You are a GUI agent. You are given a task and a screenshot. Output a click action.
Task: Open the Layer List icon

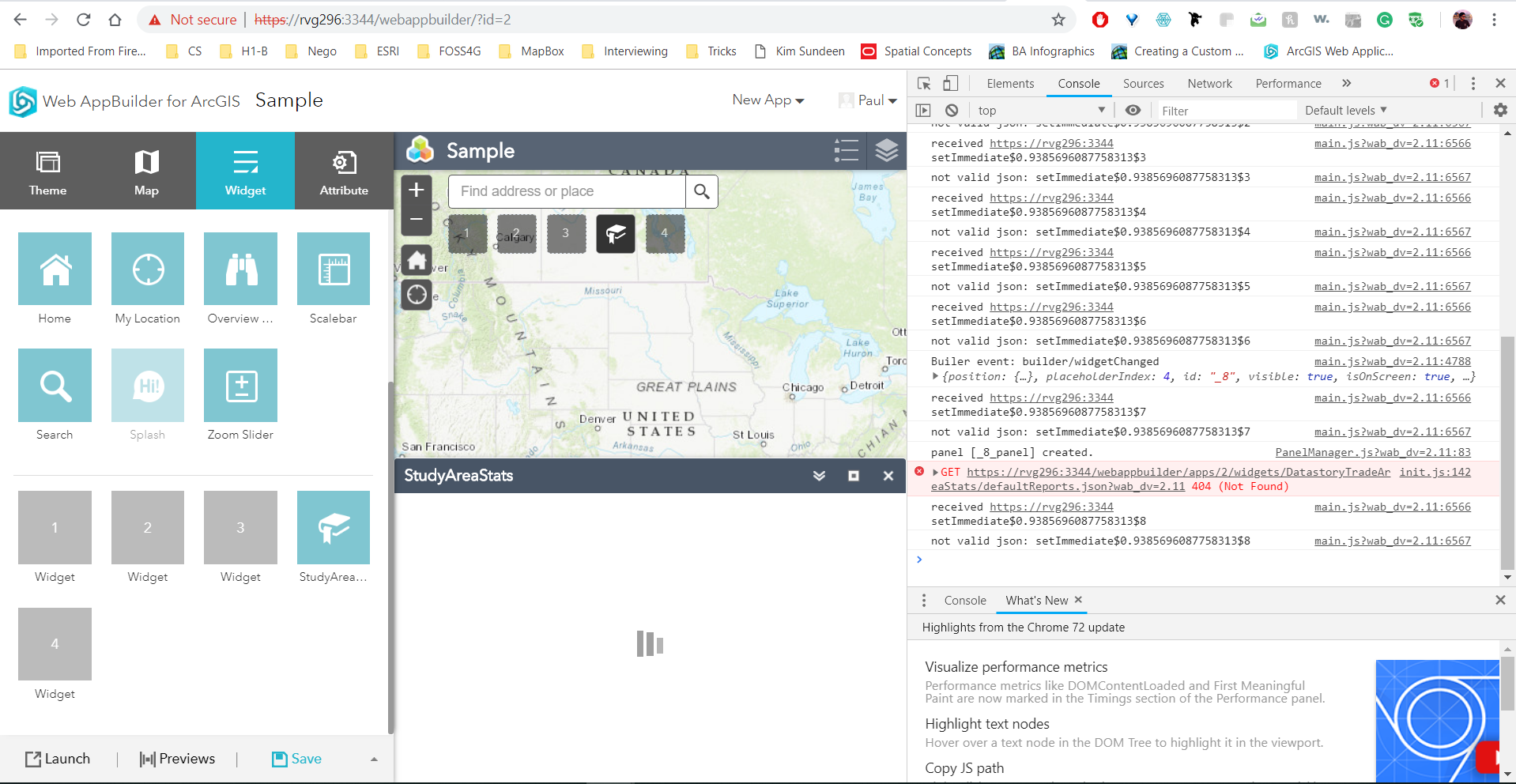[887, 150]
